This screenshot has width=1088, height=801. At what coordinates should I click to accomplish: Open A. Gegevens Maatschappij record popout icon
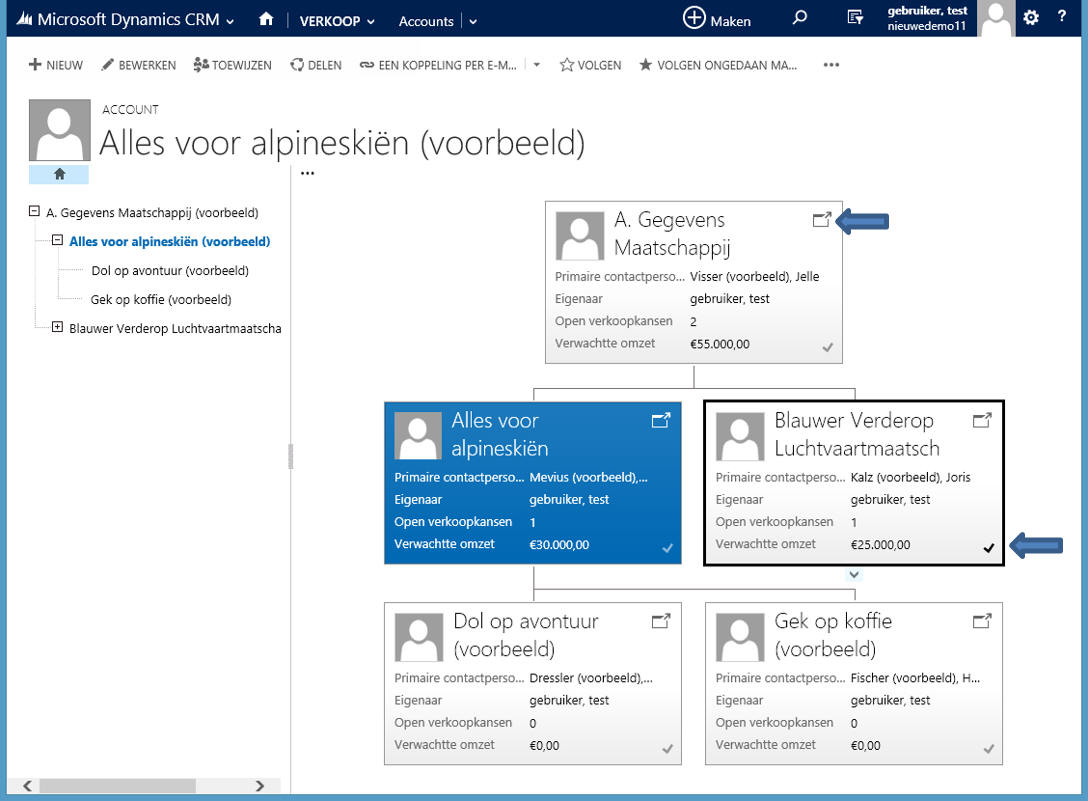(x=821, y=220)
